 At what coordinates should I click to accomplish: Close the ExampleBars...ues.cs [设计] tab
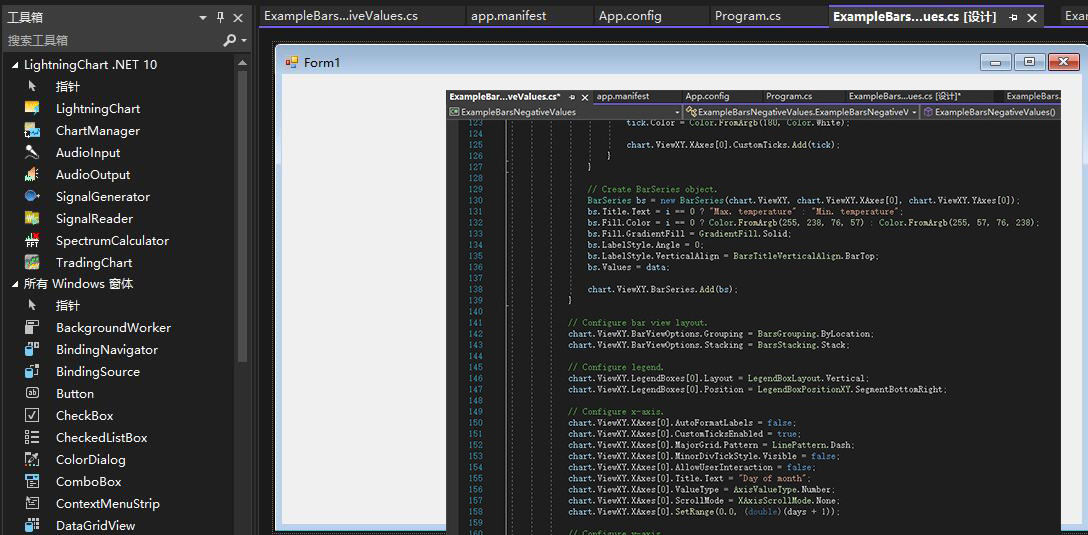click(x=1032, y=18)
